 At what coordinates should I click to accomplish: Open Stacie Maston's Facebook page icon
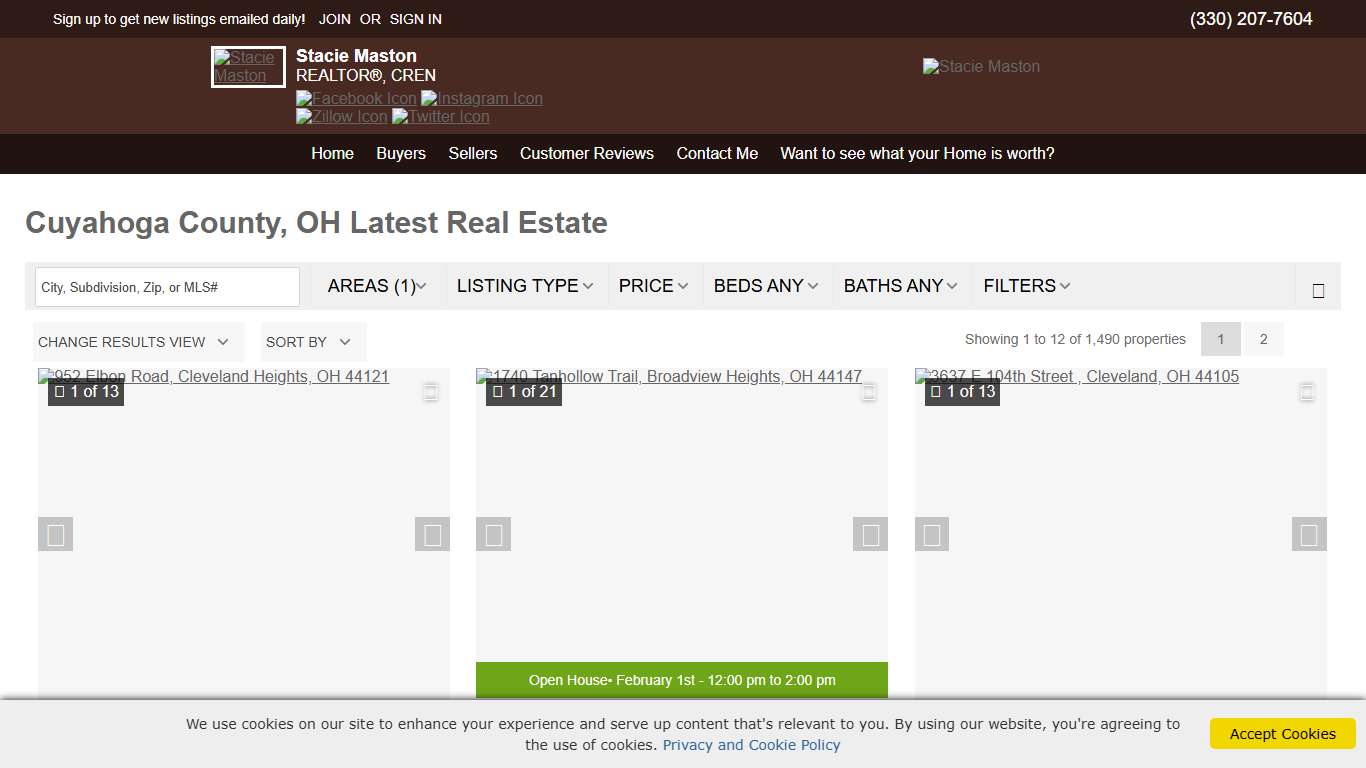[356, 98]
